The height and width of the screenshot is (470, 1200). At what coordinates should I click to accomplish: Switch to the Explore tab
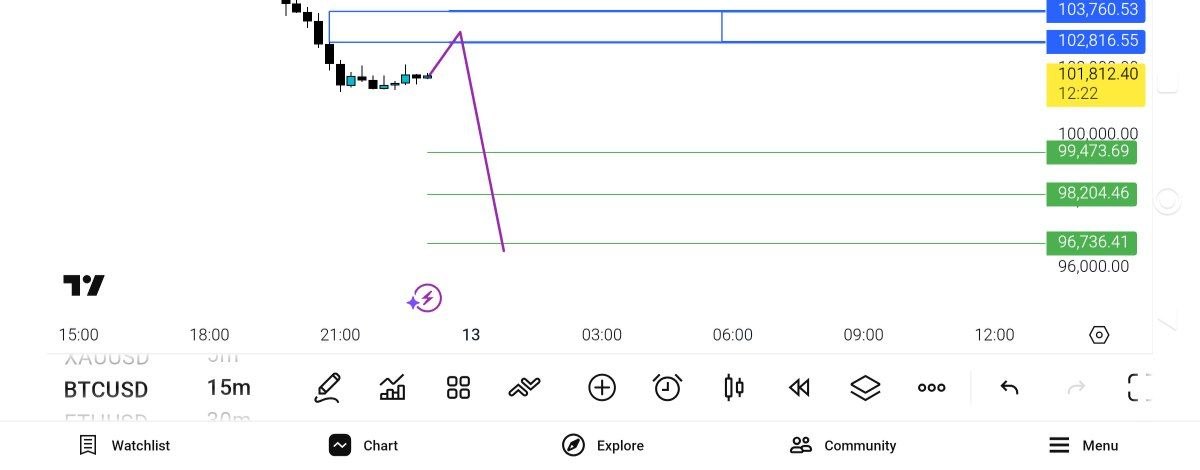point(602,445)
